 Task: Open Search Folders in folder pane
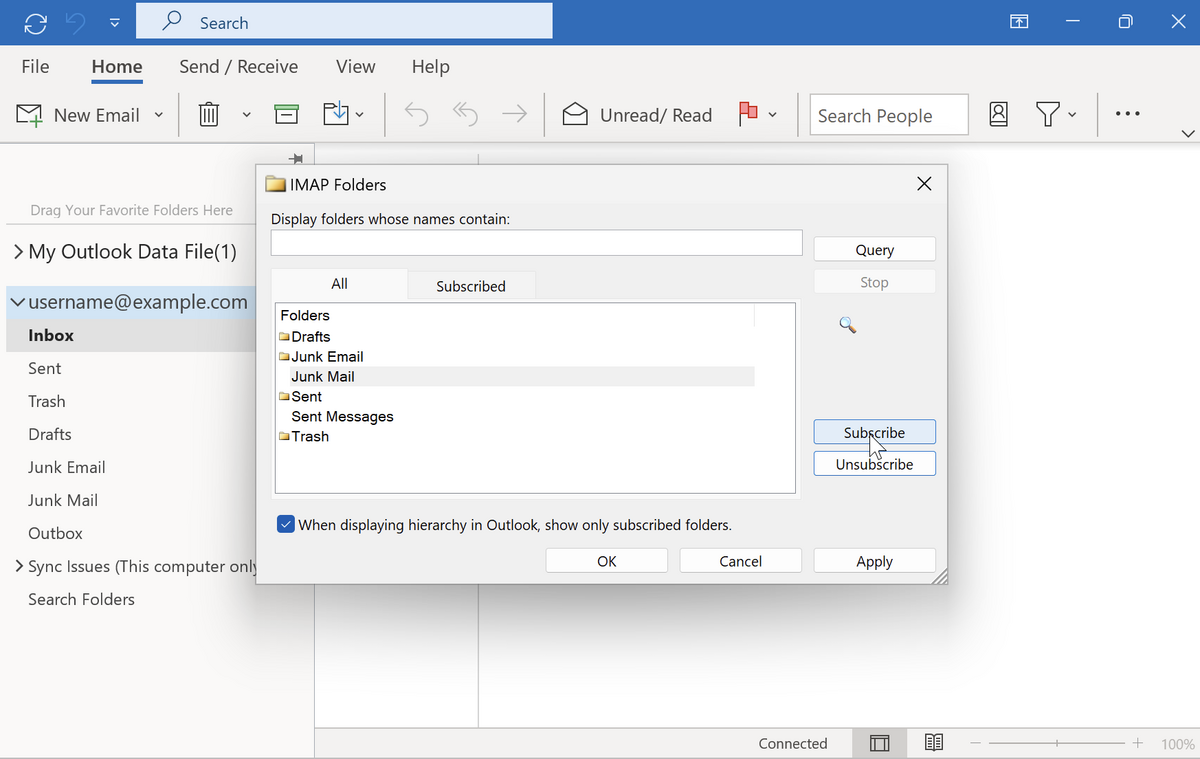(x=81, y=599)
